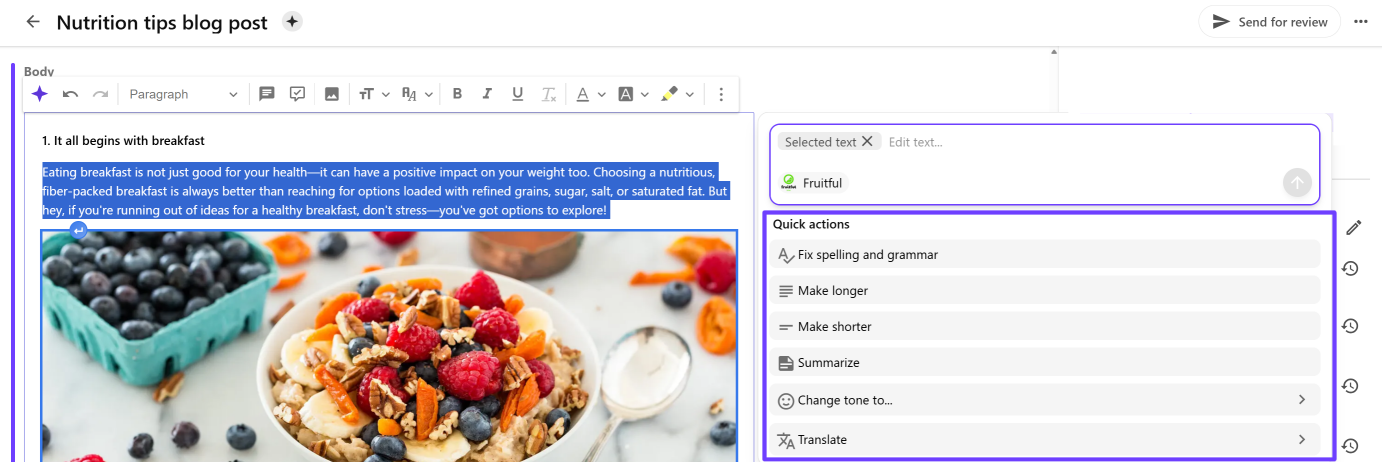Undo the last edit

click(70, 94)
